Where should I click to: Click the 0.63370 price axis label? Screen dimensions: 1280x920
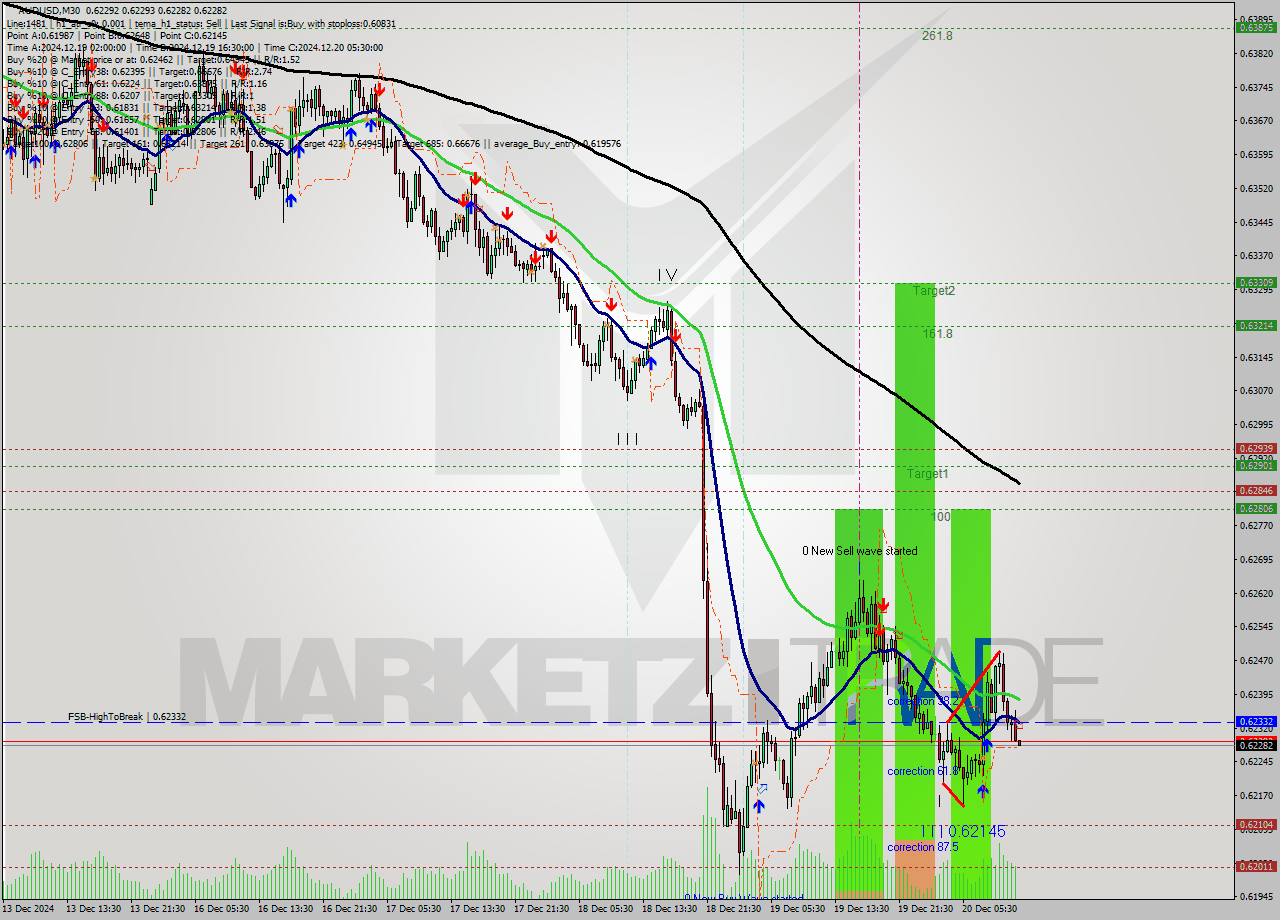click(1256, 255)
